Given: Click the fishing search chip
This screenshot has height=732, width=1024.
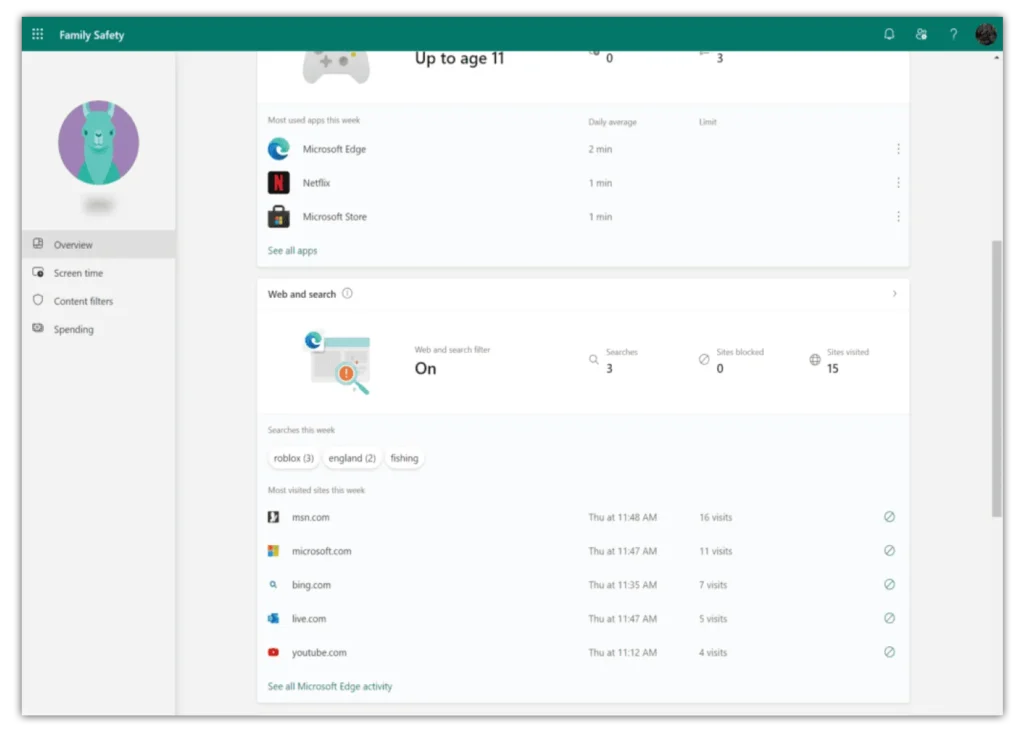Looking at the screenshot, I should point(404,458).
